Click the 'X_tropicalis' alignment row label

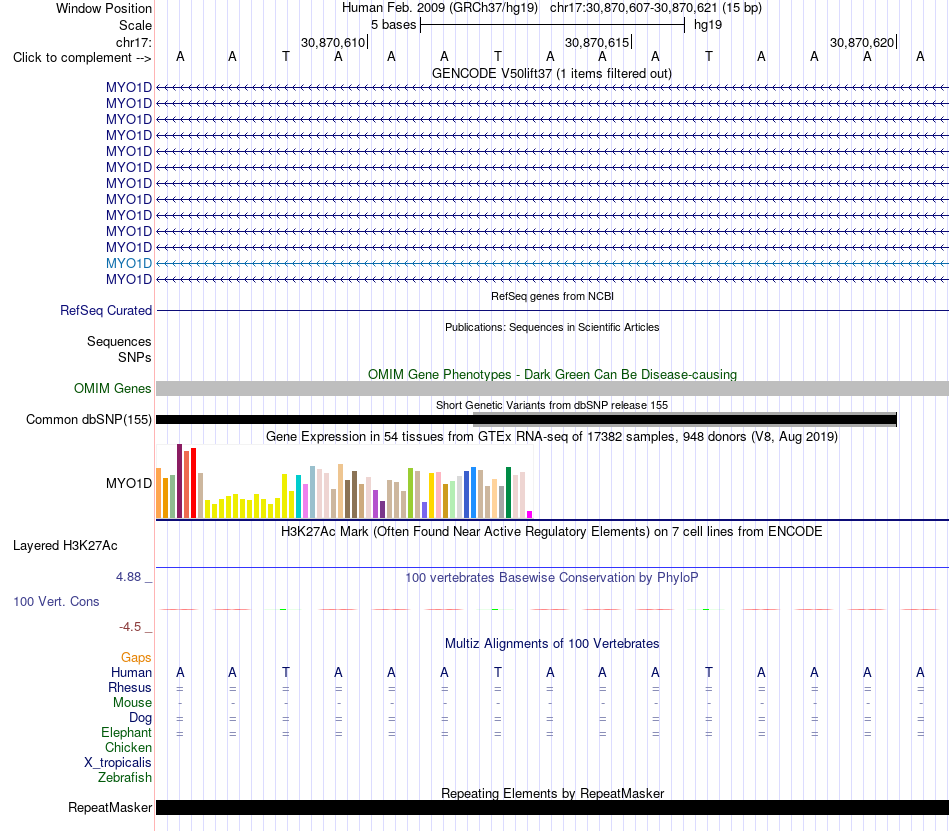click(118, 763)
